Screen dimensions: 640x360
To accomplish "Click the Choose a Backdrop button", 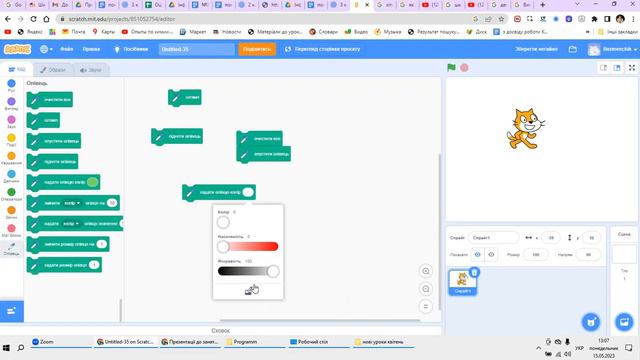I will pos(624,322).
